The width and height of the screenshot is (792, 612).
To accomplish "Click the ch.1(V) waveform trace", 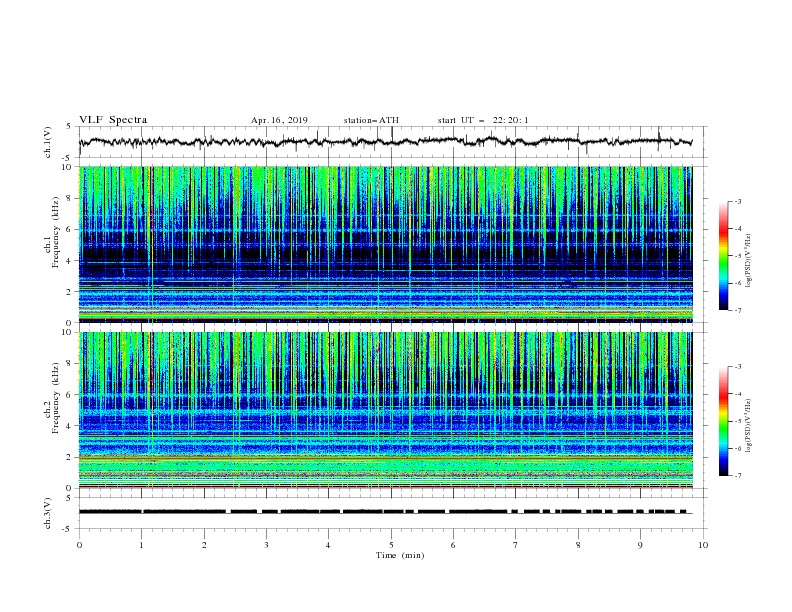I will pos(385,142).
